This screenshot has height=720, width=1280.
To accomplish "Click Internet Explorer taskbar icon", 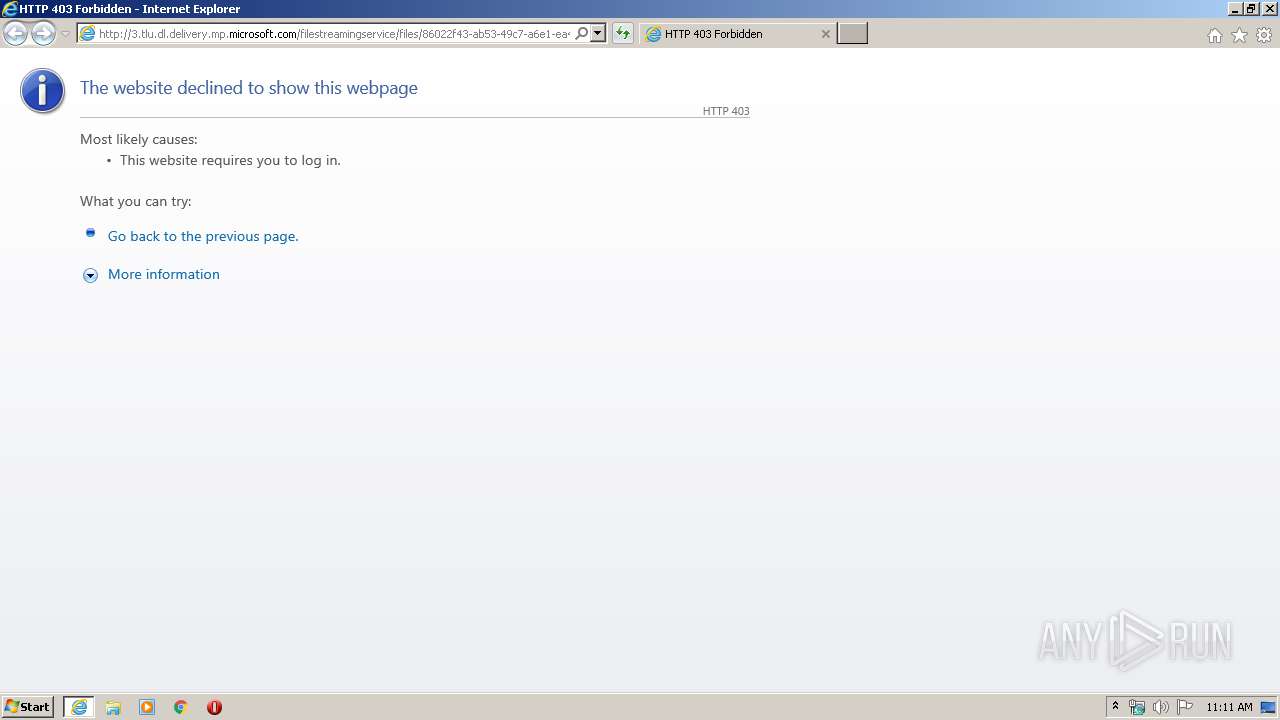I will coord(79,707).
